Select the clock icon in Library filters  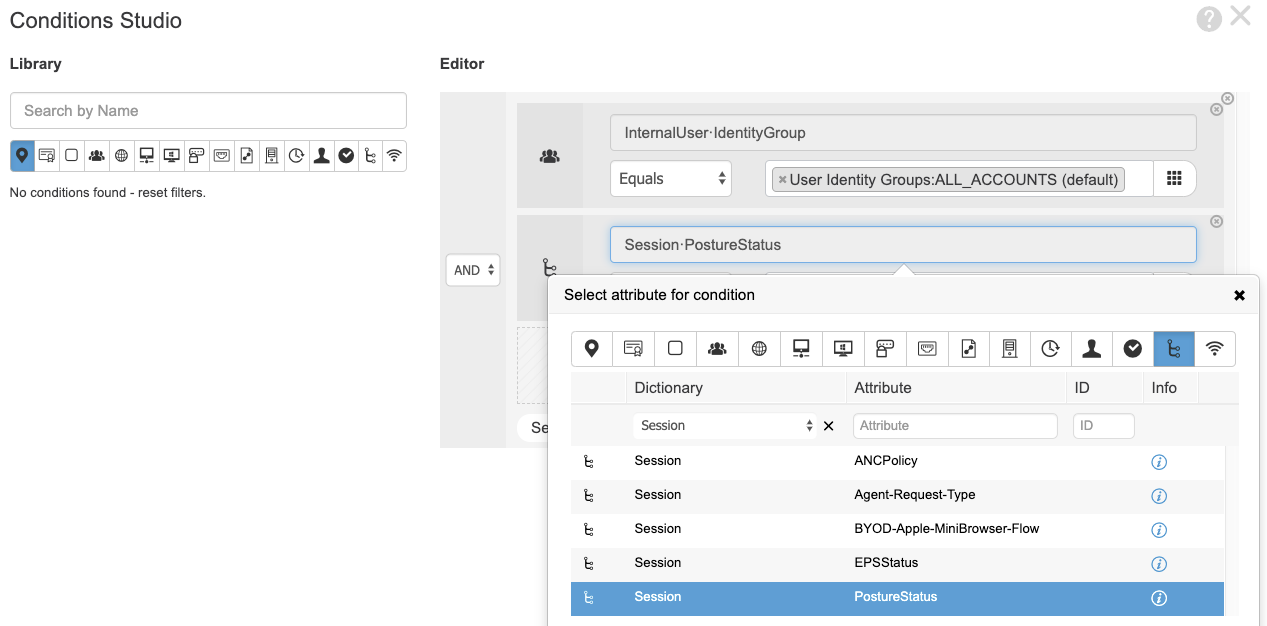pyautogui.click(x=296, y=155)
